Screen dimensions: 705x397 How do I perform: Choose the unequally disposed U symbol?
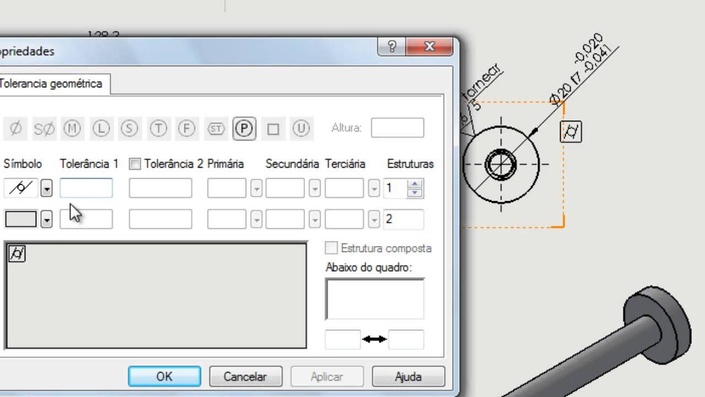[x=301, y=129]
